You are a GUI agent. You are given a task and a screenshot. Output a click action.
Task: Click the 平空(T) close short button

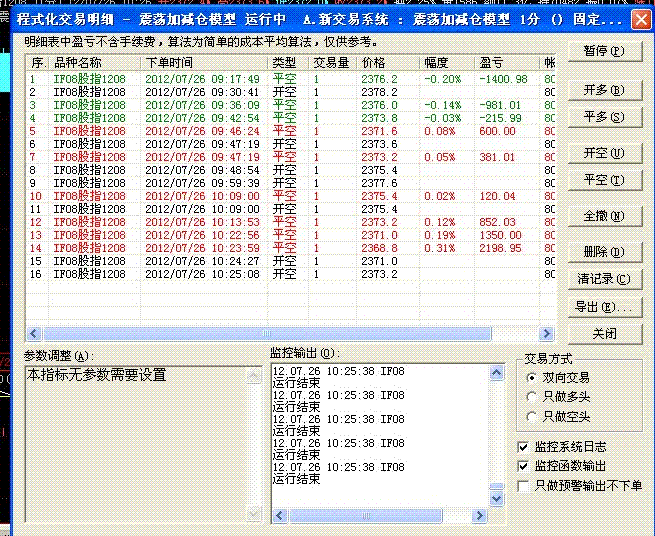tap(604, 180)
